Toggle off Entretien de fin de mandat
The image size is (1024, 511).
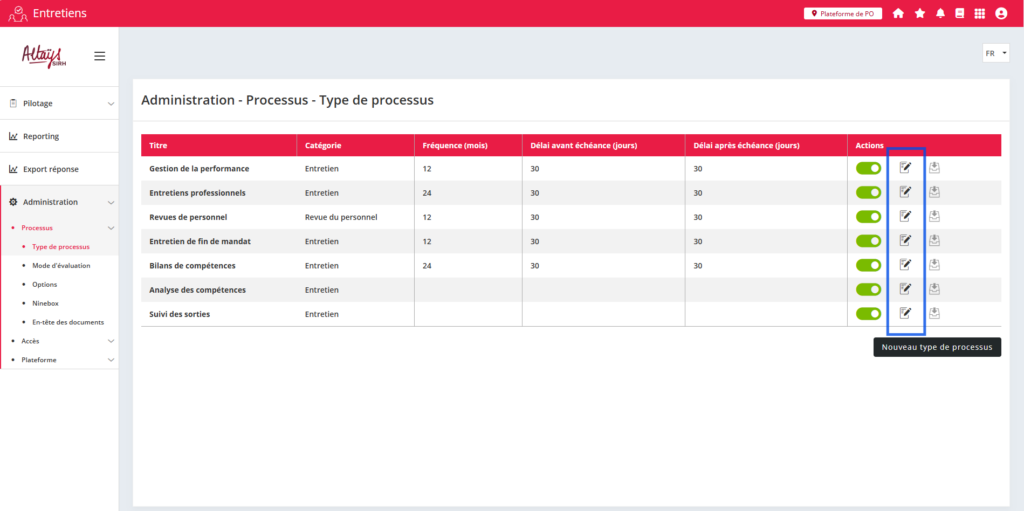(868, 241)
